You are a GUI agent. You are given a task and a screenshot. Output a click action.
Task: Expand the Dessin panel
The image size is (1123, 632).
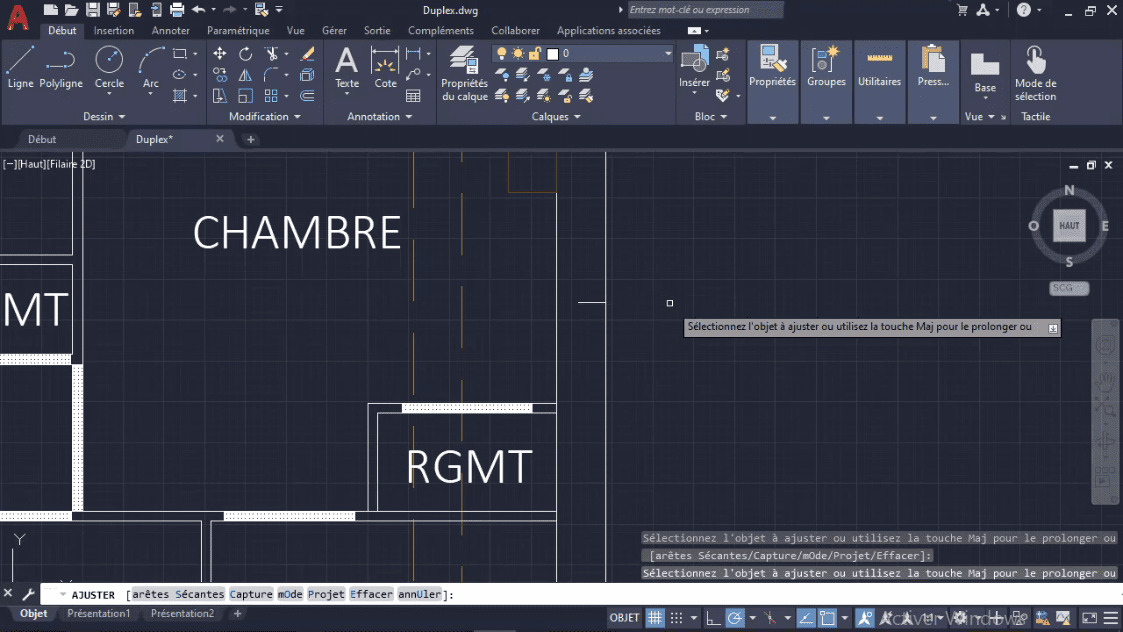(104, 117)
